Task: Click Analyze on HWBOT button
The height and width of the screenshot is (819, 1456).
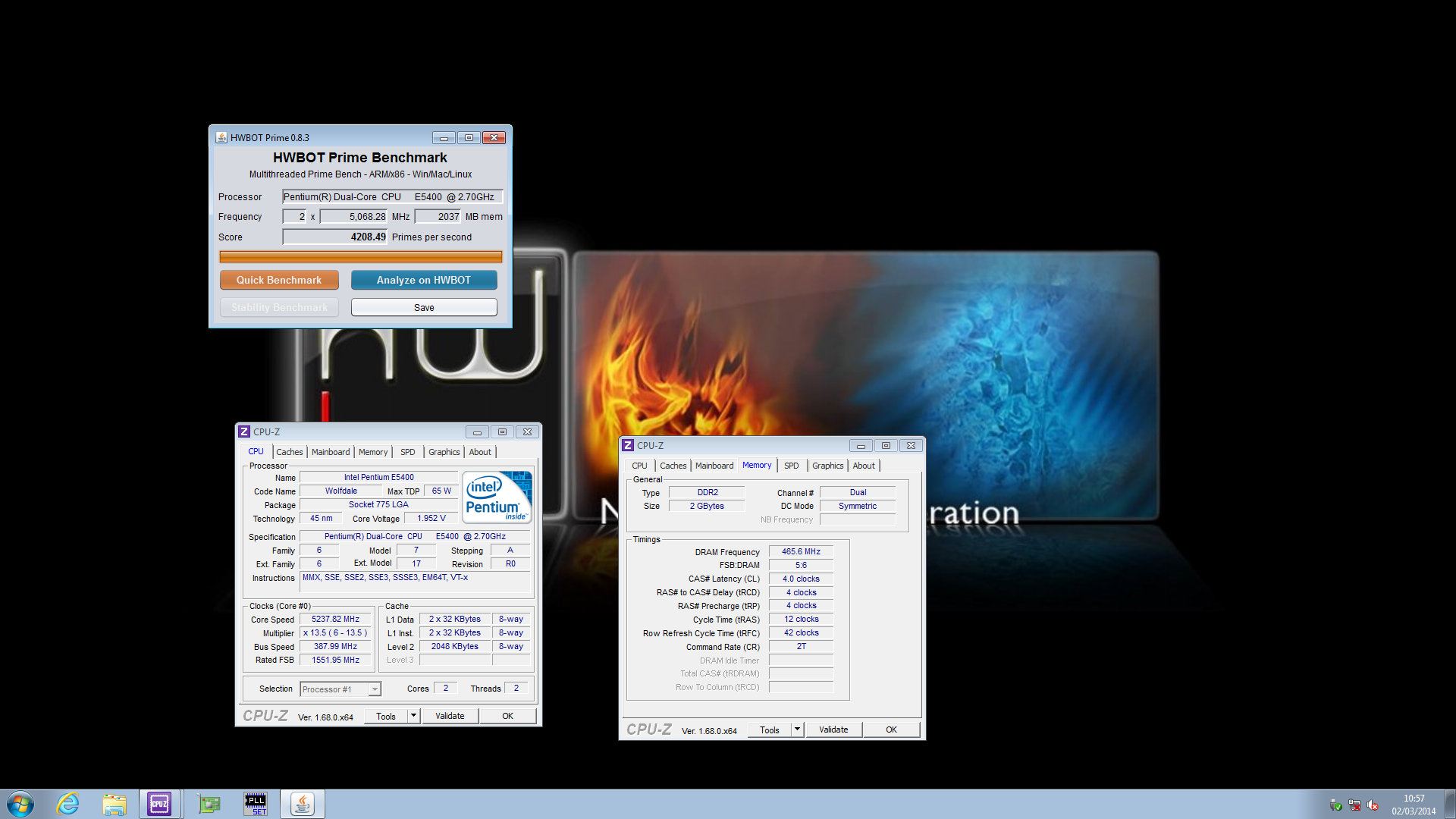Action: 424,280
